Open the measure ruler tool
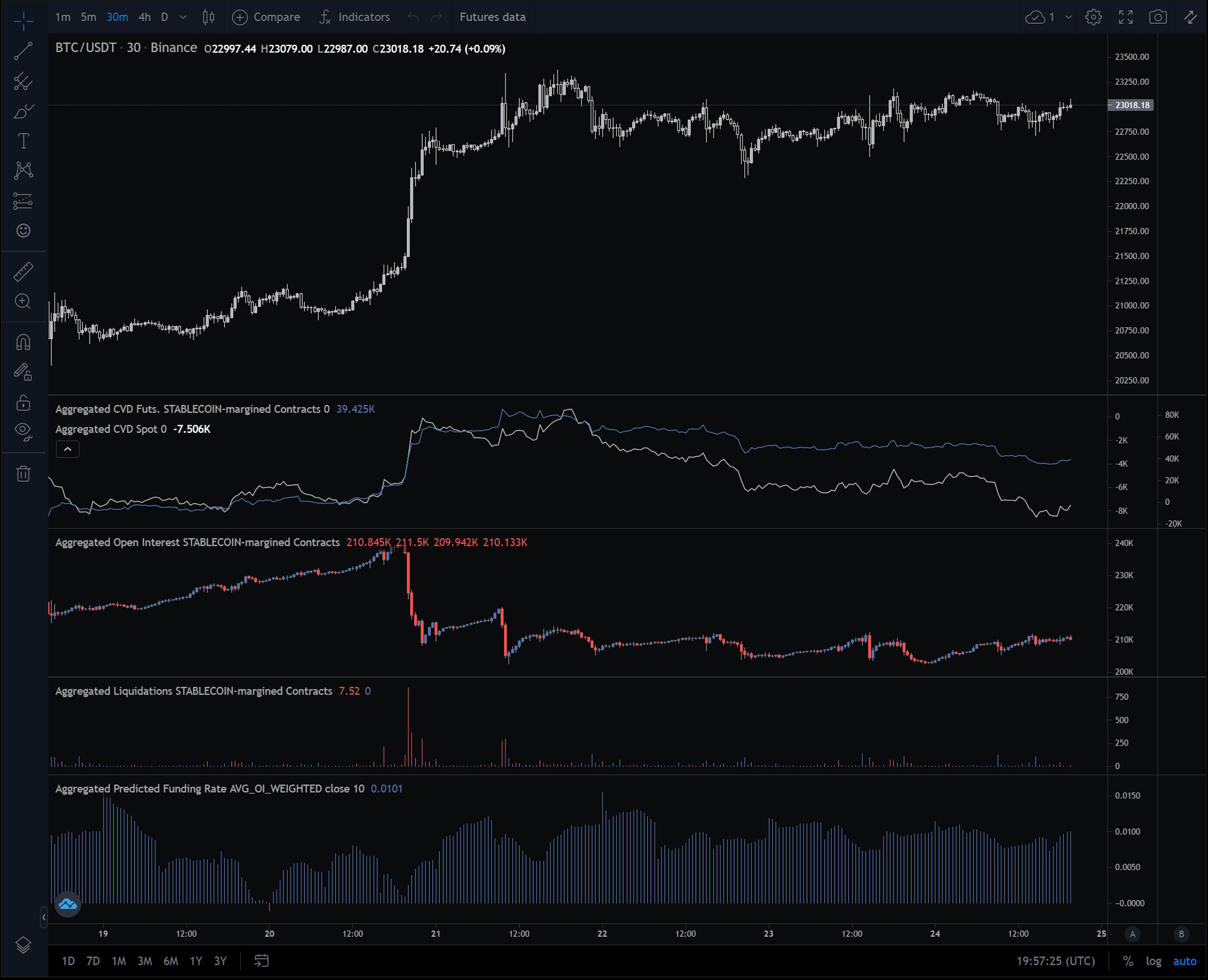 pyautogui.click(x=23, y=271)
